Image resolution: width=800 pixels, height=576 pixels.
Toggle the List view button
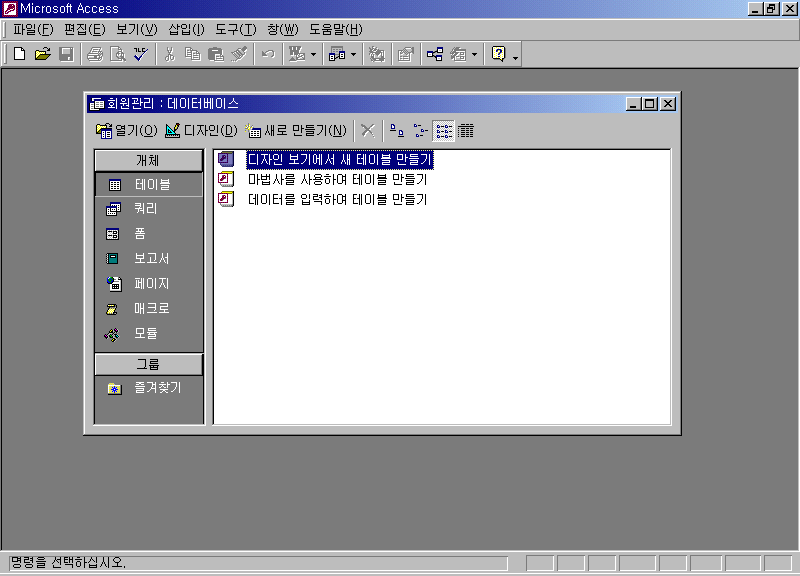(x=443, y=131)
